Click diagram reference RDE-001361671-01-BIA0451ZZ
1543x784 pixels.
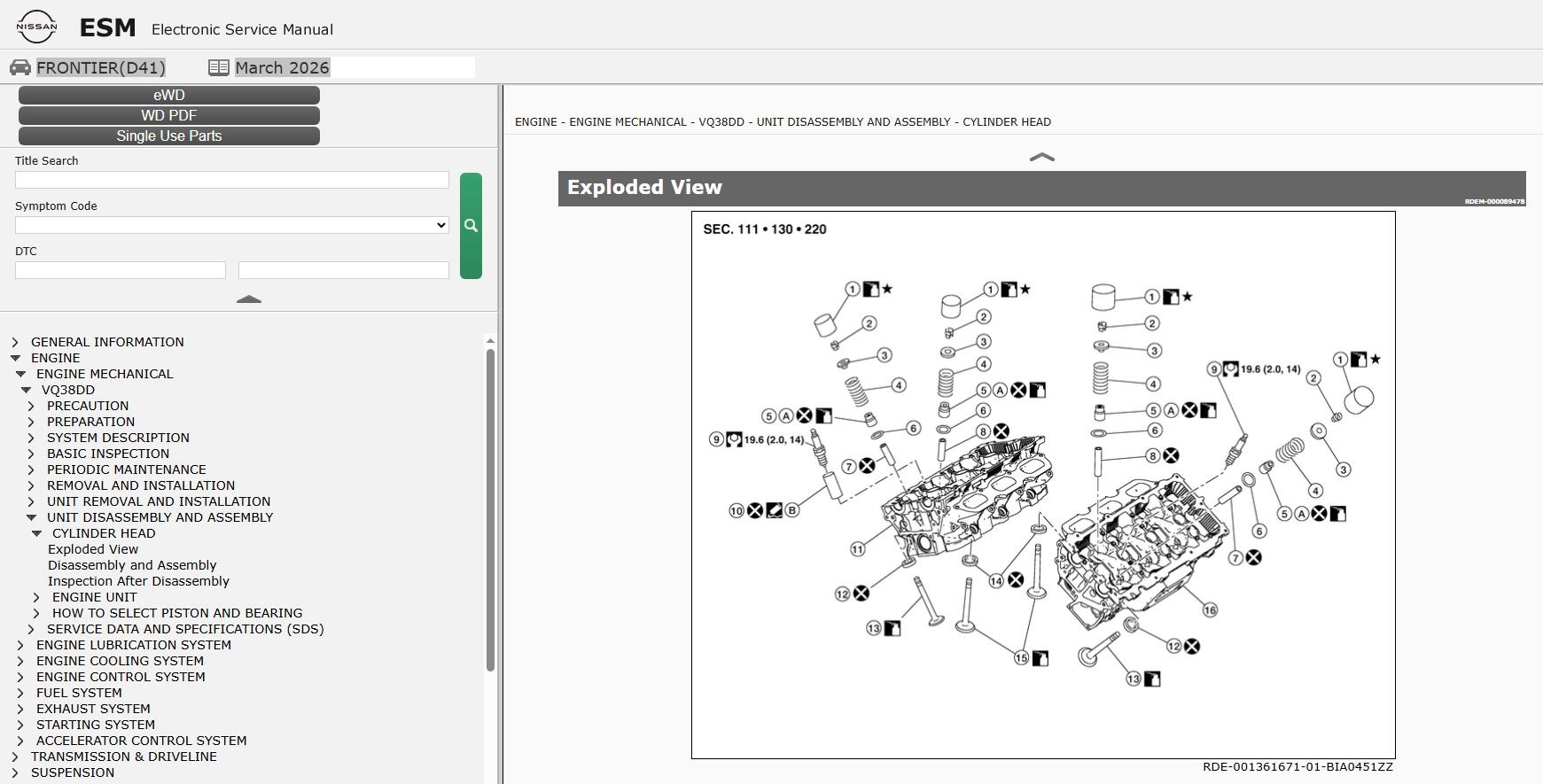point(1298,767)
